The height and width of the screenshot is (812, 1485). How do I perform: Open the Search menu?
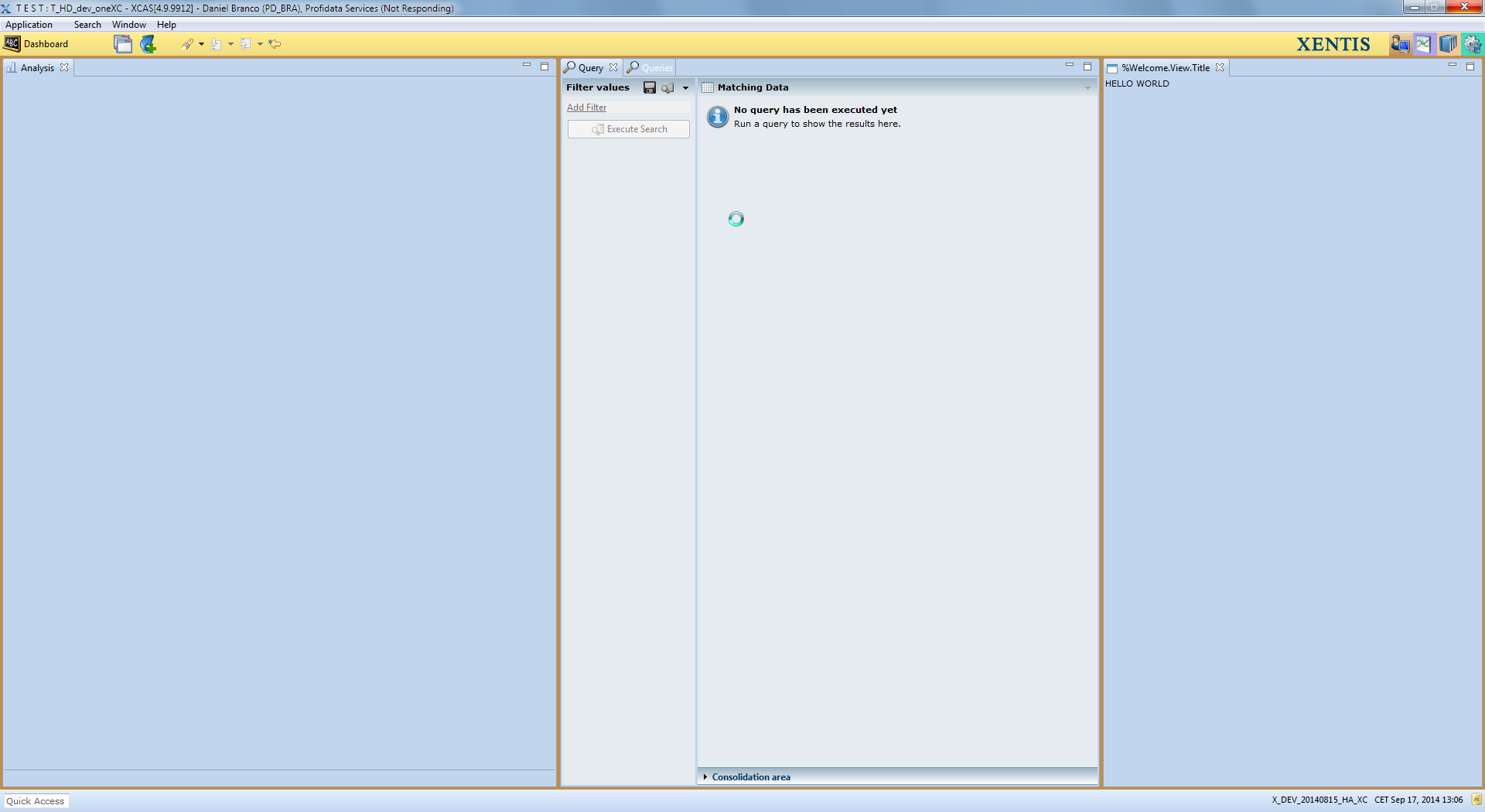pos(87,25)
